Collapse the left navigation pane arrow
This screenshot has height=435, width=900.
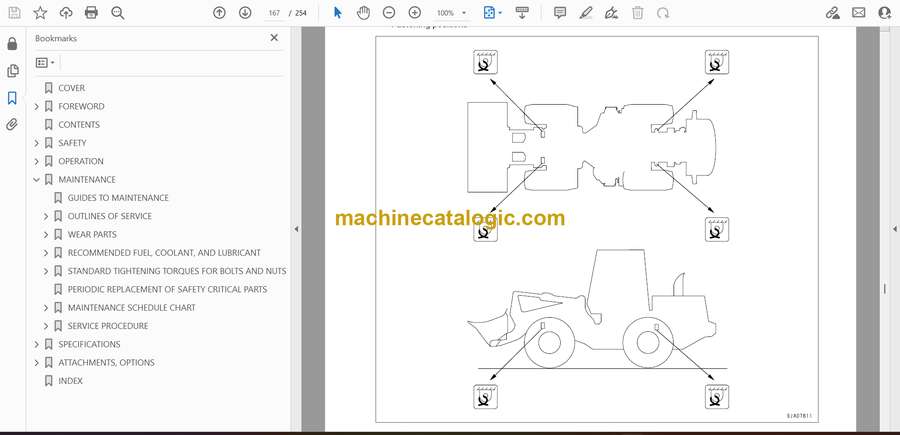point(296,229)
